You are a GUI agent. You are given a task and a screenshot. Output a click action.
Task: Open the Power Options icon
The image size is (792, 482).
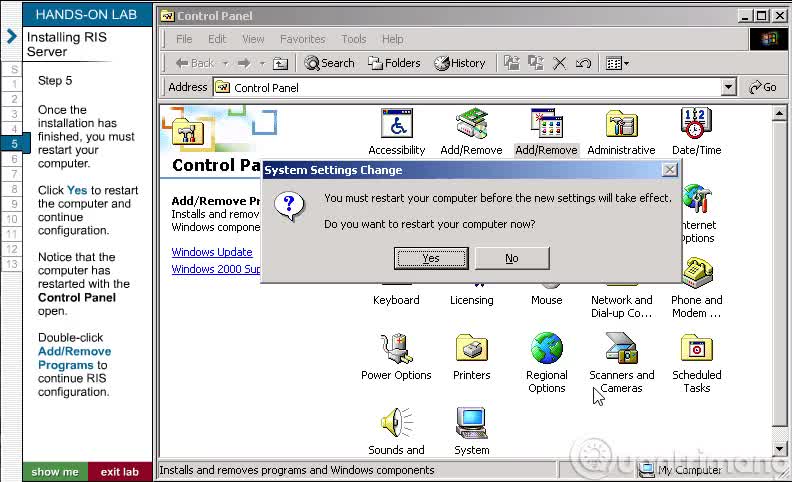click(x=397, y=348)
